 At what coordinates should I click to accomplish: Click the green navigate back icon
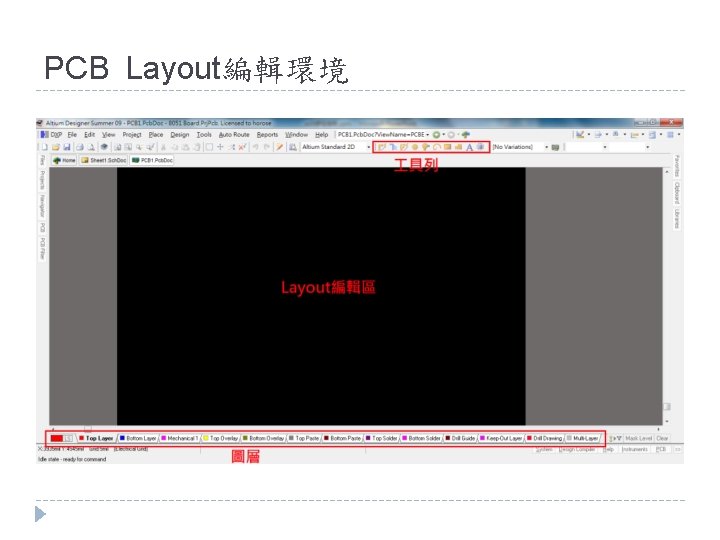(x=436, y=135)
